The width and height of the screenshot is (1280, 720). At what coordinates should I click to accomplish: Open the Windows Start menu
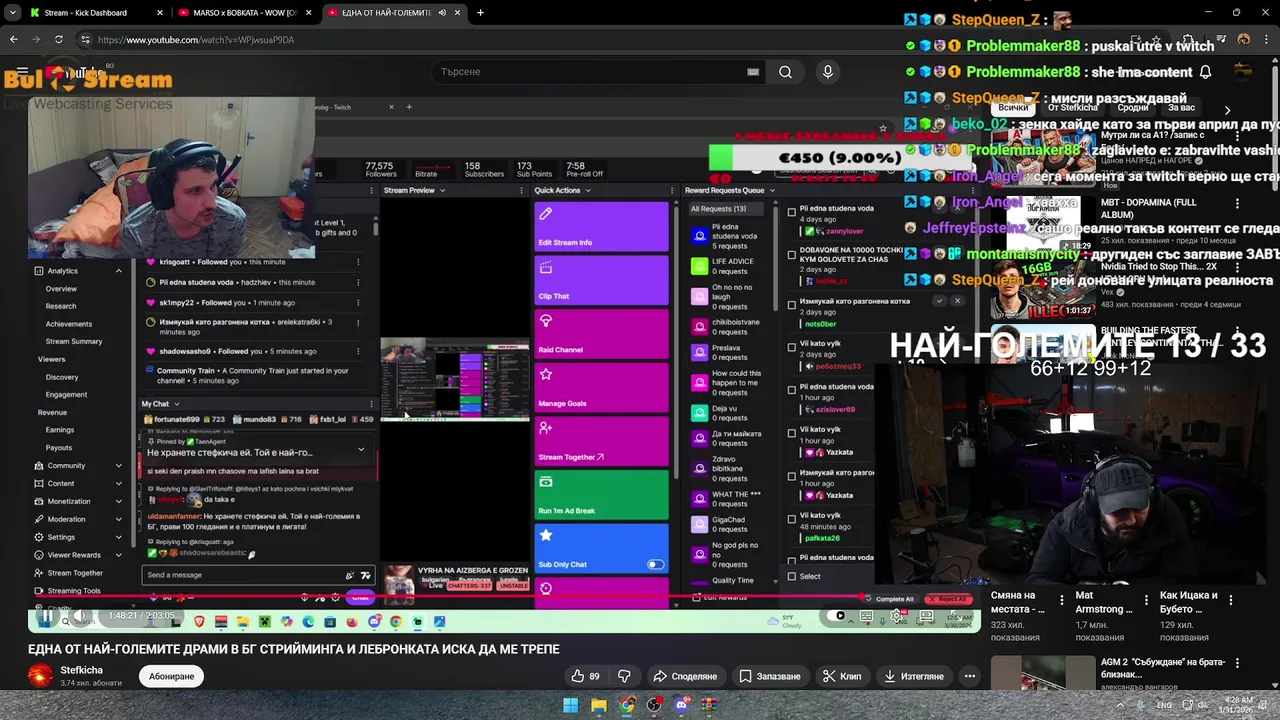click(570, 705)
